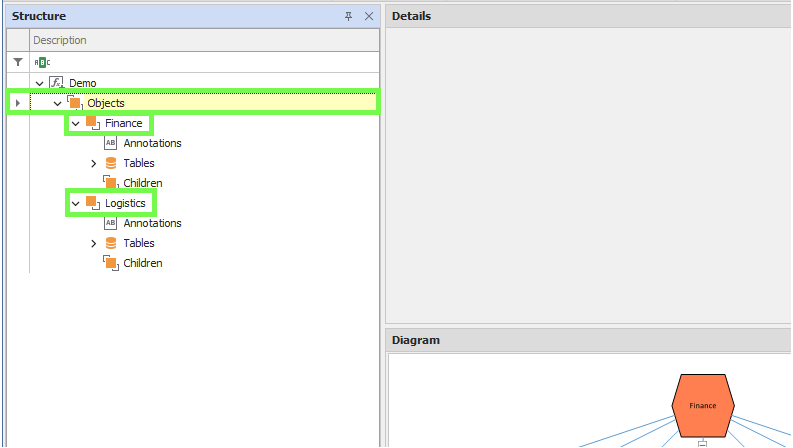Click the Tables database icon under Finance

111,163
